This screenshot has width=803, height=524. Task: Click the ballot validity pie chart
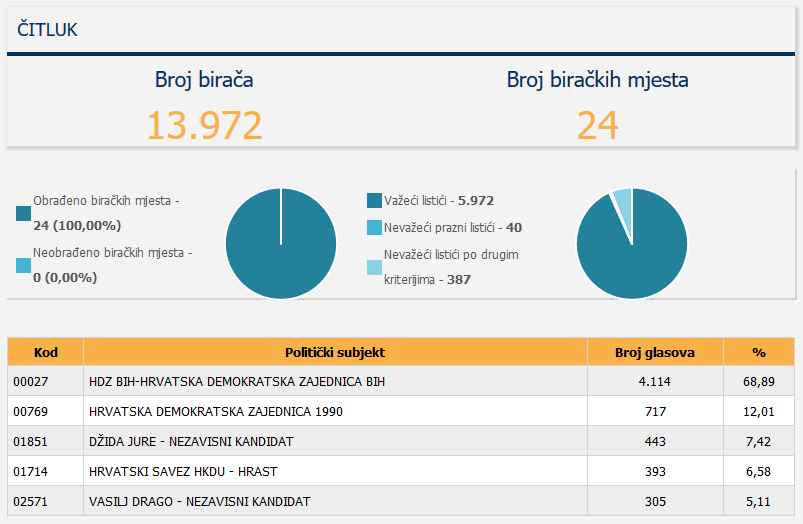pyautogui.click(x=632, y=243)
